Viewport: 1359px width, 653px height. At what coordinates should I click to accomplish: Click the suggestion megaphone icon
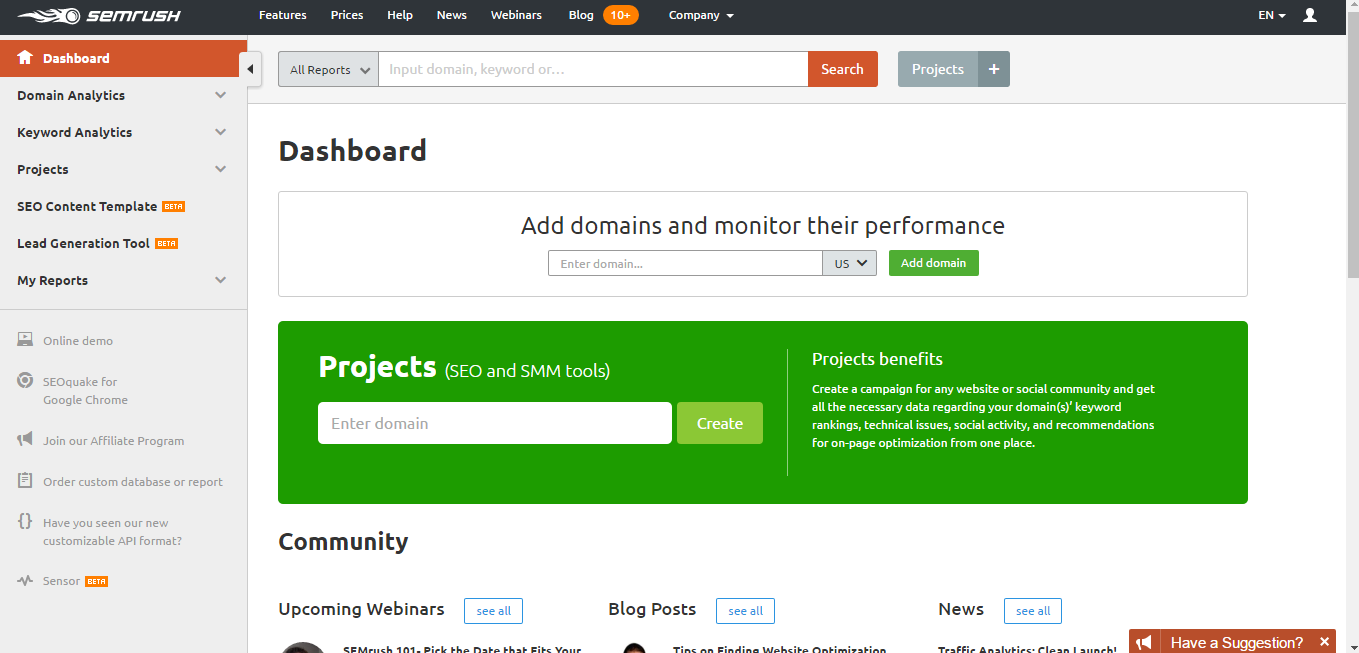tap(1146, 642)
